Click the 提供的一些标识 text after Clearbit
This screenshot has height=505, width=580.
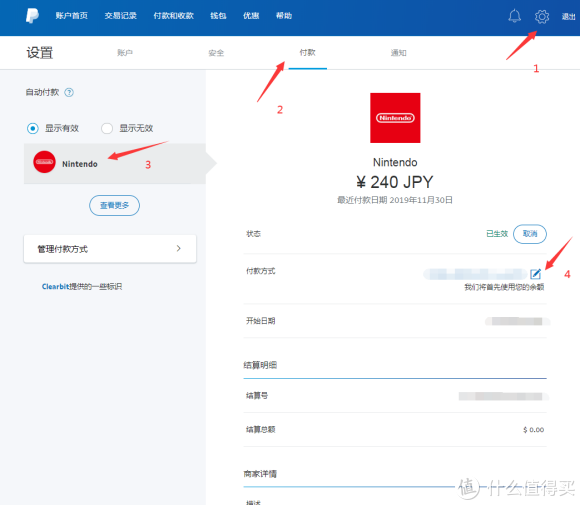click(x=96, y=286)
